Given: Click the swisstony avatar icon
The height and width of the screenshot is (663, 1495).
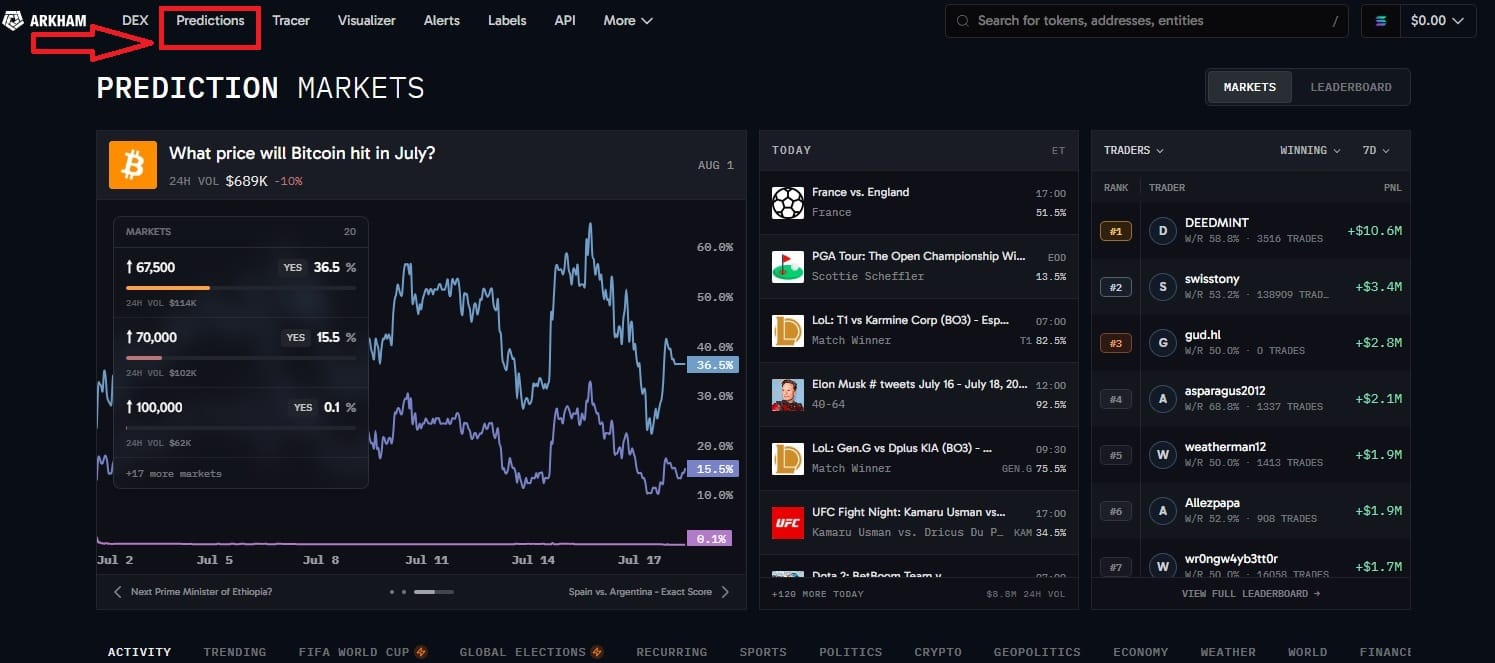Looking at the screenshot, I should click(1162, 287).
